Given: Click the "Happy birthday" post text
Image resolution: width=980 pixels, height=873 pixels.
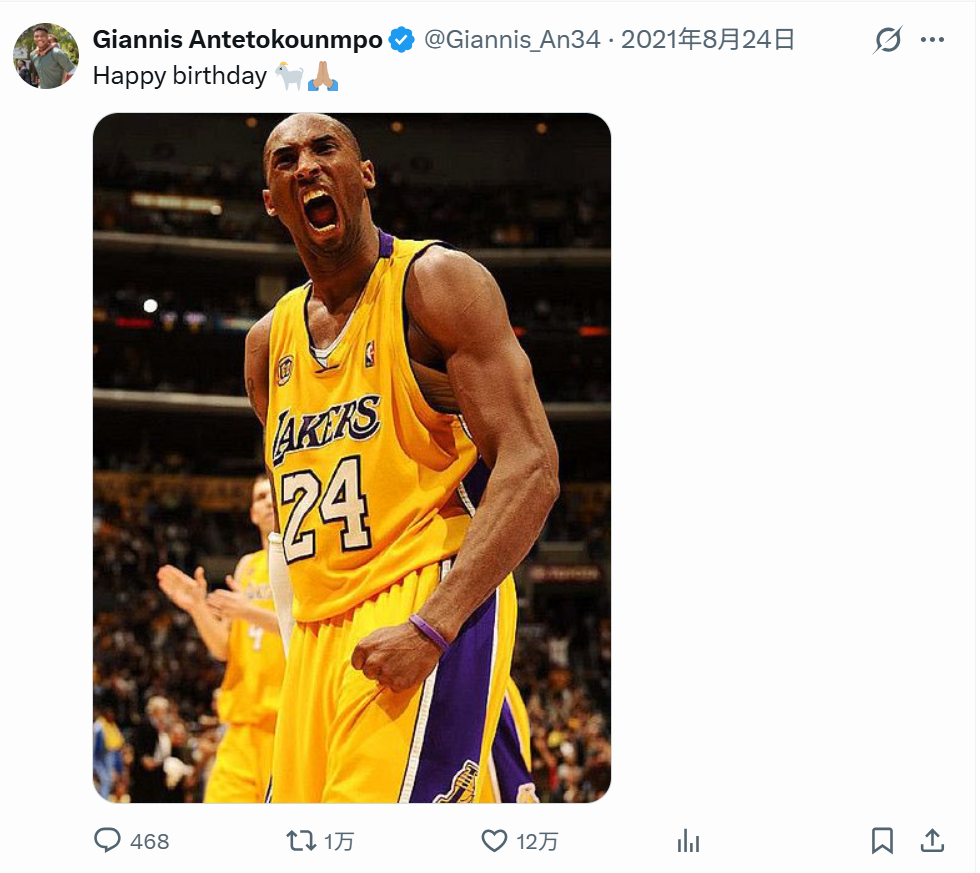Looking at the screenshot, I should [x=180, y=76].
